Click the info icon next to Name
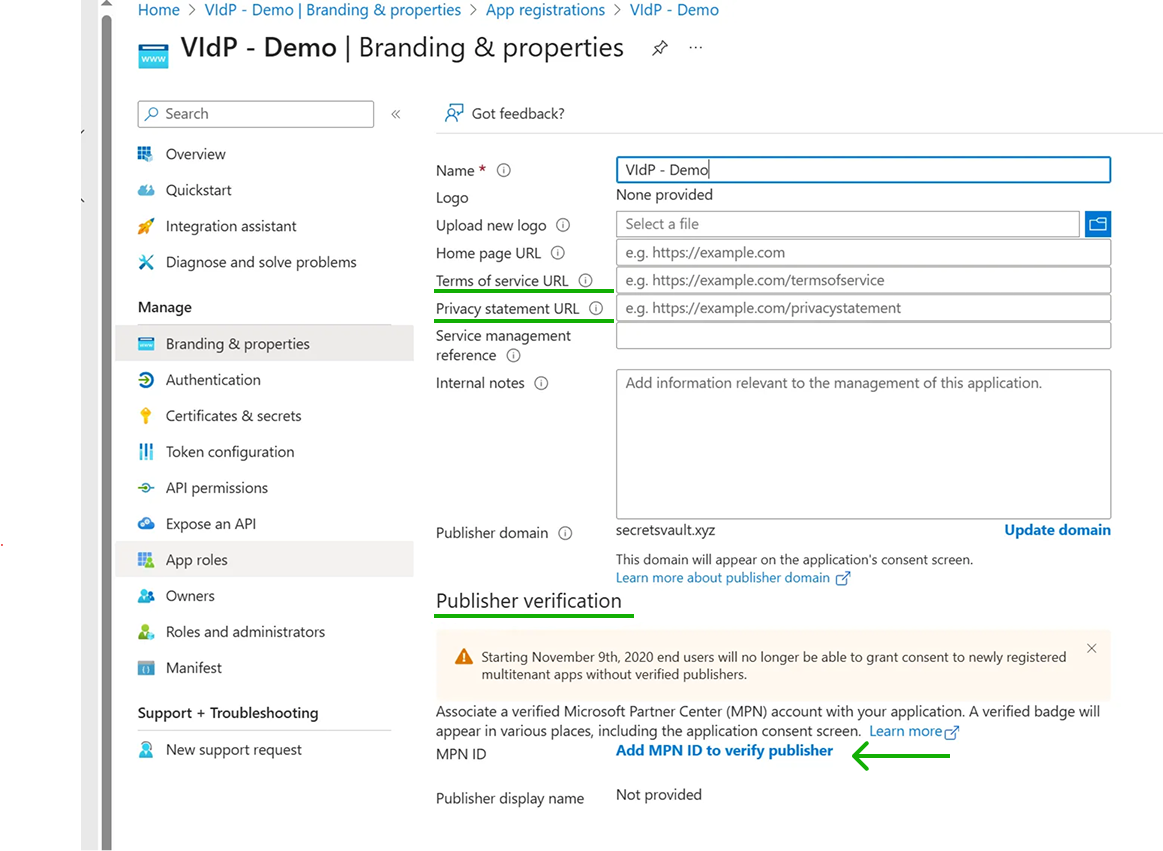This screenshot has height=851, width=1163. tap(504, 170)
